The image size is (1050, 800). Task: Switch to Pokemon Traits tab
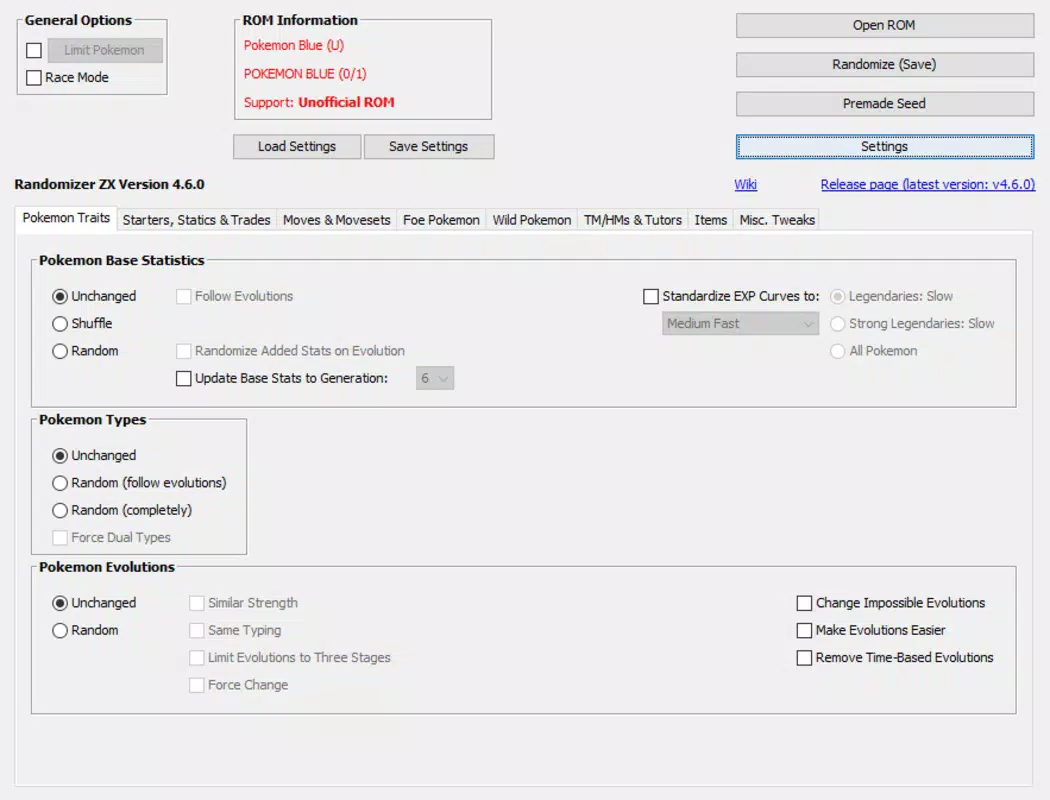66,218
